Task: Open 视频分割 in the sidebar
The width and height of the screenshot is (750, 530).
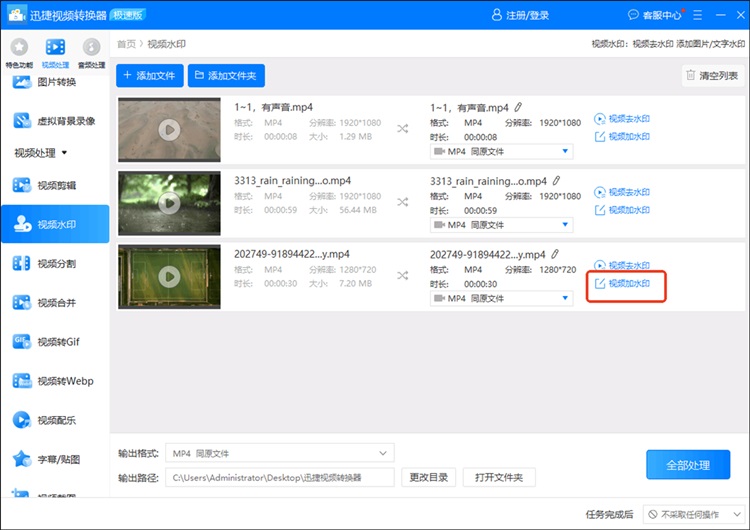Action: point(55,263)
